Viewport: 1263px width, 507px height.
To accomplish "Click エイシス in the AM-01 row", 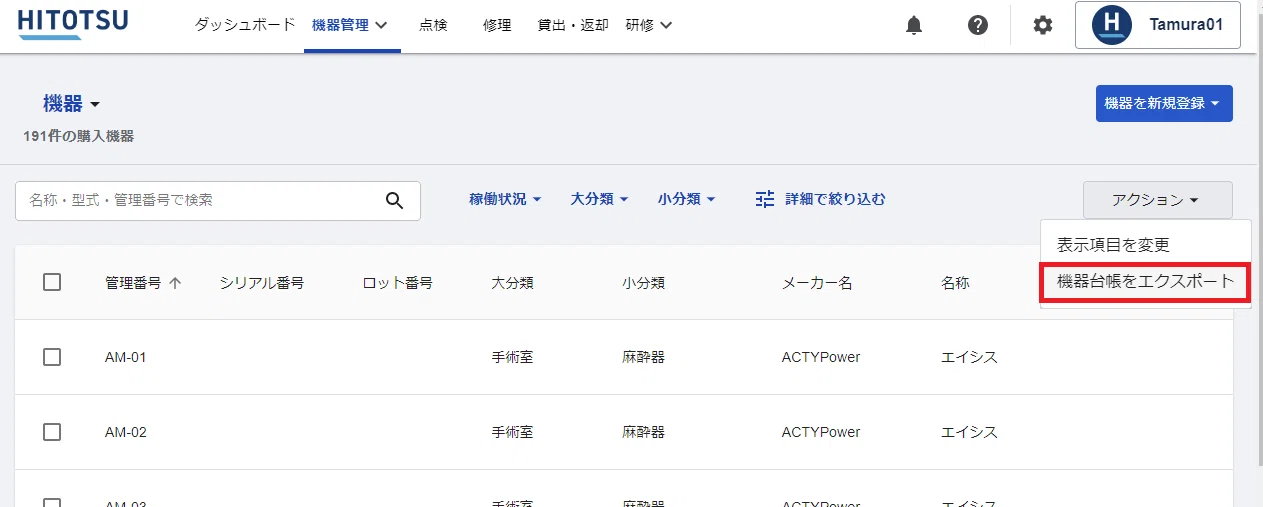I will [969, 357].
